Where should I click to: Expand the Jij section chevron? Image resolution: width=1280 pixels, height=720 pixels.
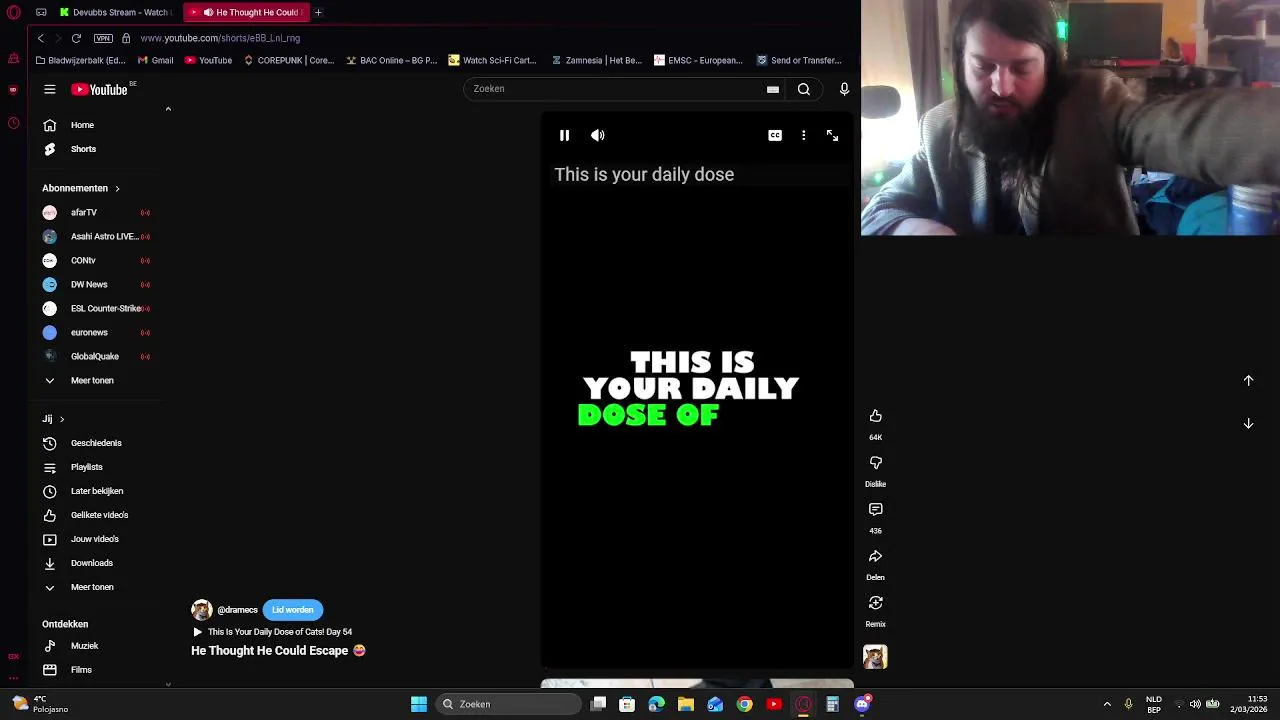(62, 419)
